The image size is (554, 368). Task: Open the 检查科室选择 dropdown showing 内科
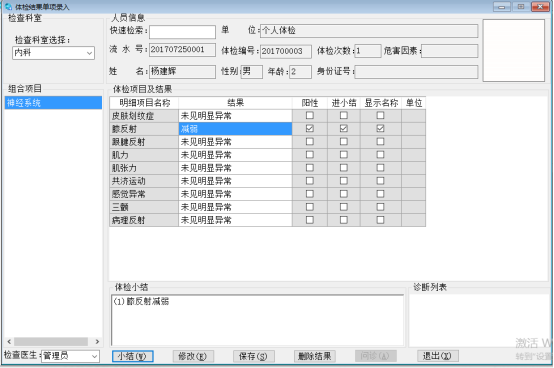53,53
